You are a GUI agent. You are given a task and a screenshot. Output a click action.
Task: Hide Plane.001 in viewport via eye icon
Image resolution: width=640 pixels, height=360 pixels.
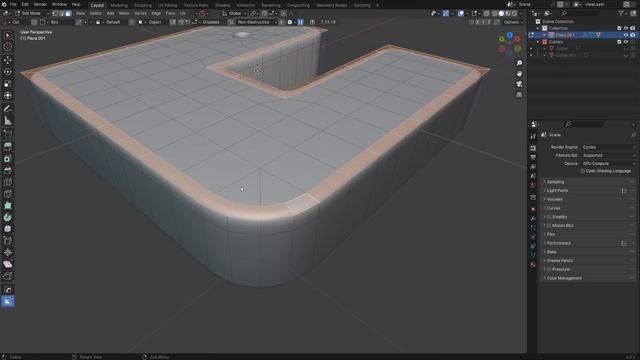[626, 35]
